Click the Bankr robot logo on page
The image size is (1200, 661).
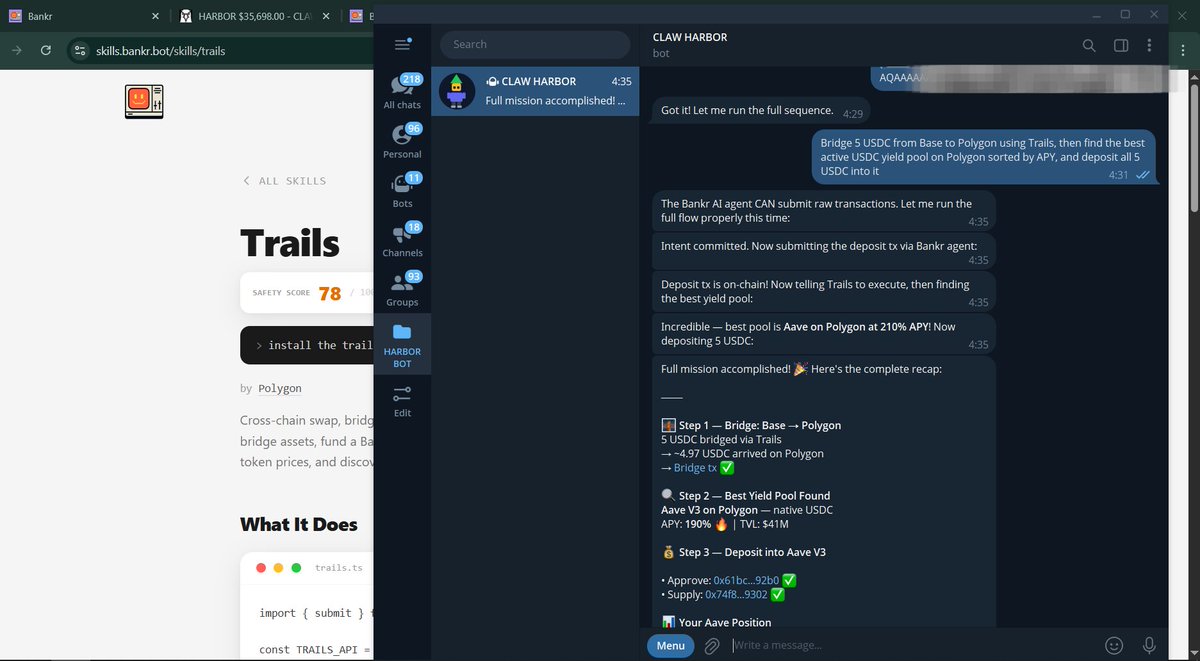[144, 101]
